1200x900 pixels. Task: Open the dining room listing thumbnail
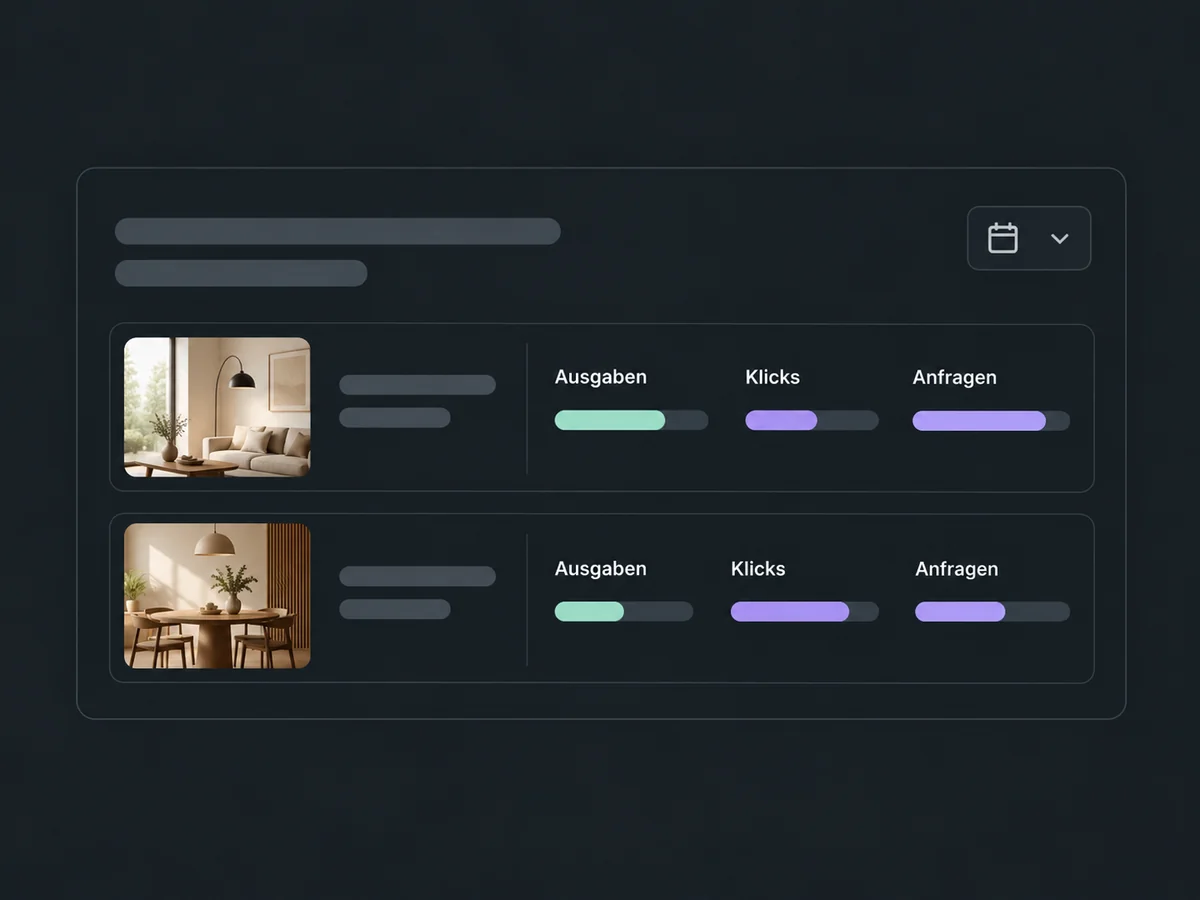pyautogui.click(x=217, y=596)
